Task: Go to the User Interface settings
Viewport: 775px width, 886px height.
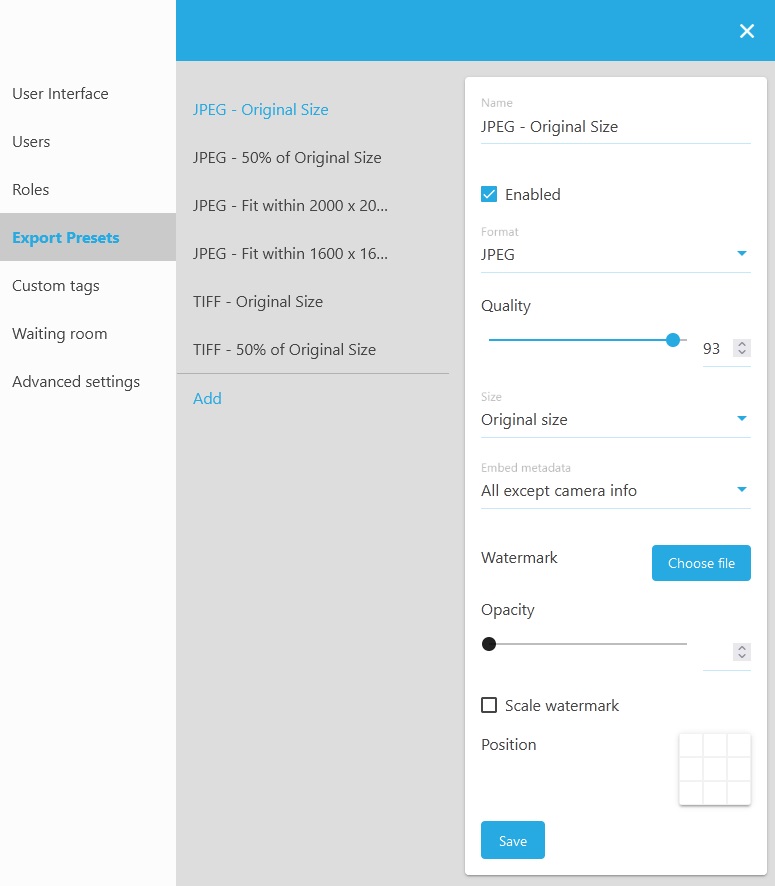Action: [x=60, y=94]
